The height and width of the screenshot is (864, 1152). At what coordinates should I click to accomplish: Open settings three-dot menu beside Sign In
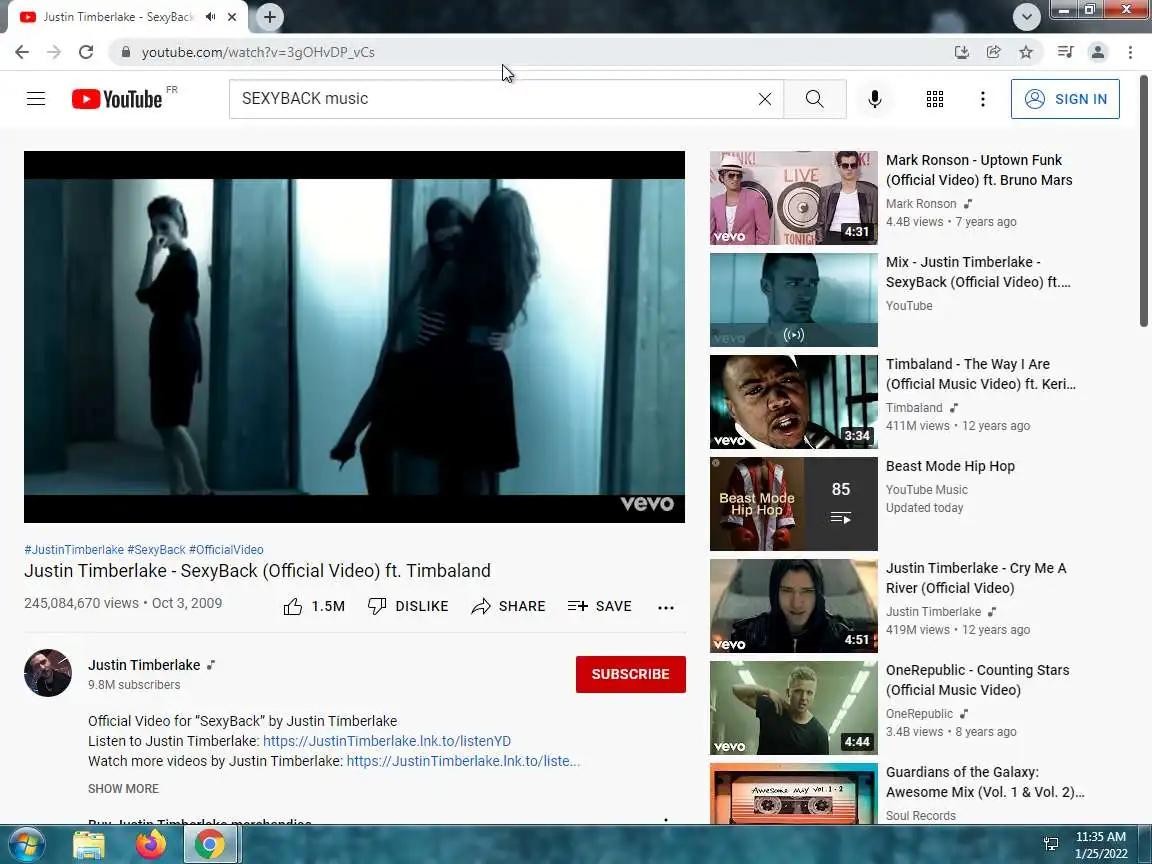(x=983, y=98)
